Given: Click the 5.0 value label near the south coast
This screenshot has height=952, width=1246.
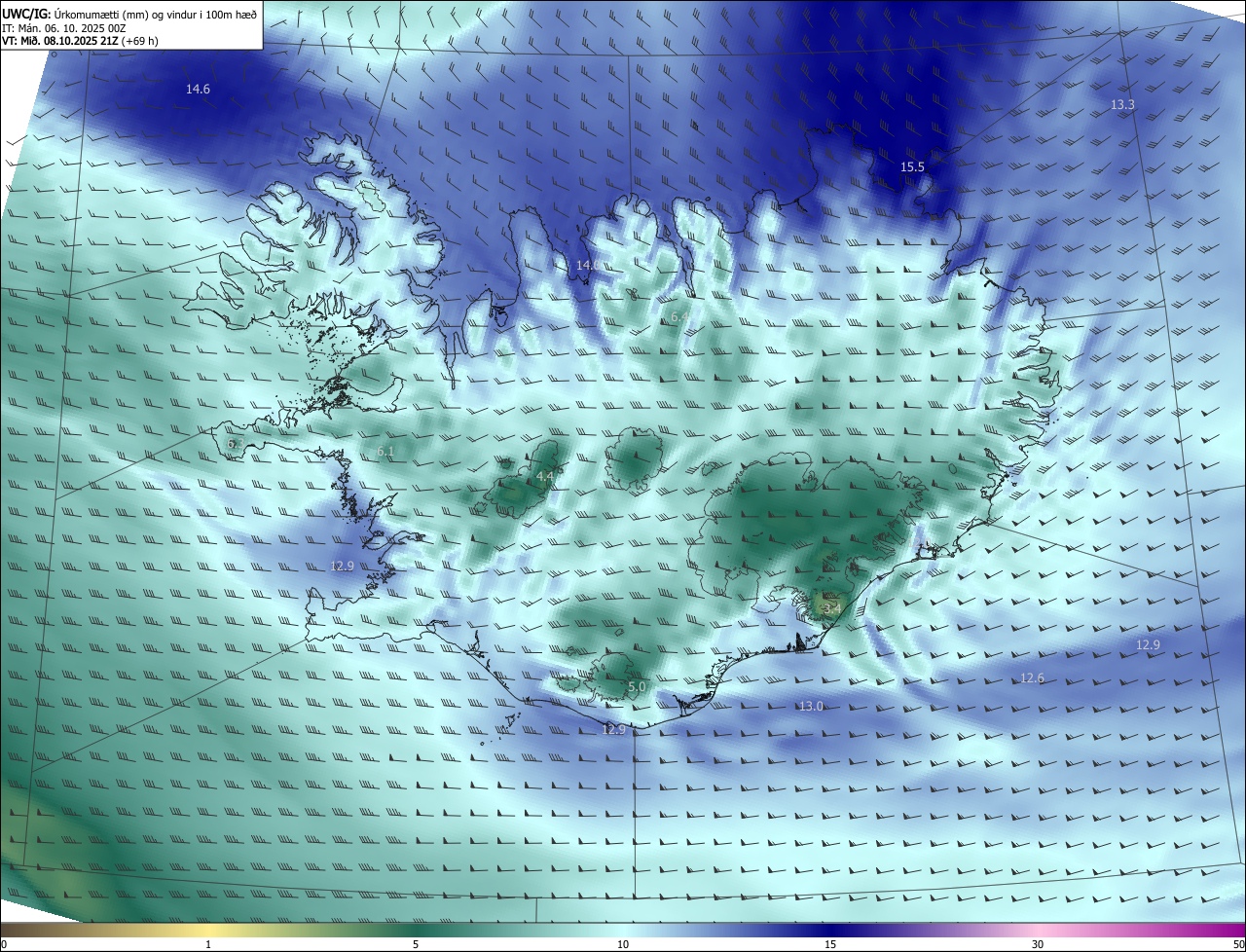Looking at the screenshot, I should pos(637,686).
